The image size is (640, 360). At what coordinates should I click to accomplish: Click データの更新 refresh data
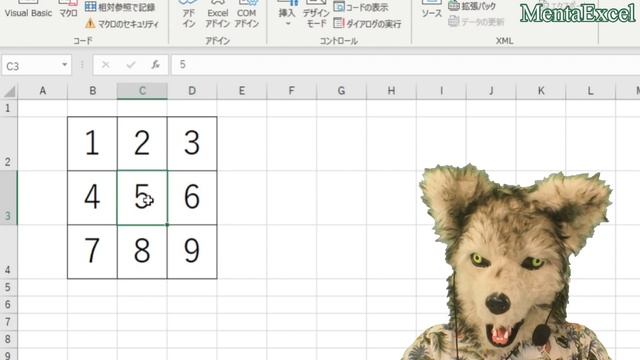(476, 22)
